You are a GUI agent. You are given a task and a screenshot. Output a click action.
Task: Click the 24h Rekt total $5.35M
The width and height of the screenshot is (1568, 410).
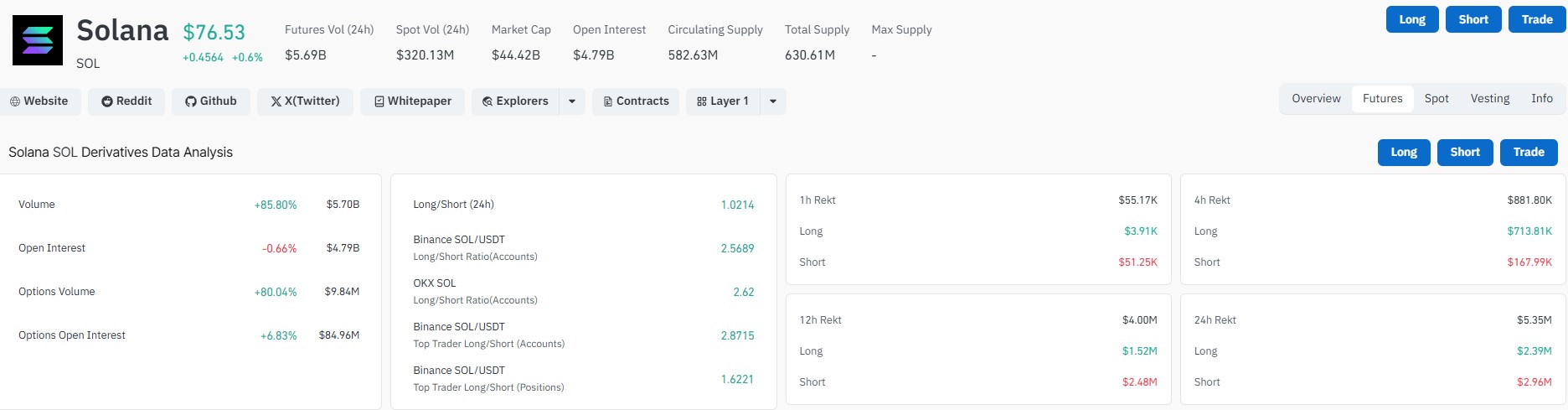pos(1534,320)
